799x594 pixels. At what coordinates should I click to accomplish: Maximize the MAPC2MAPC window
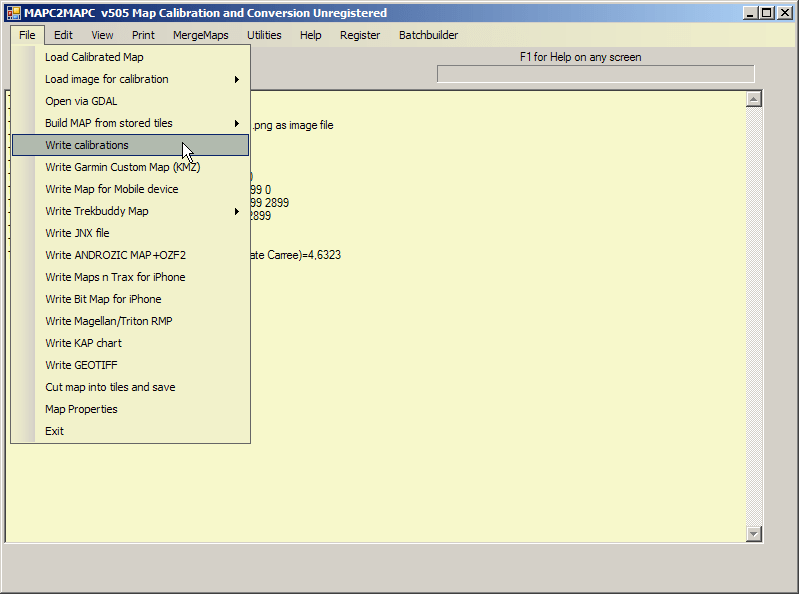(x=766, y=13)
